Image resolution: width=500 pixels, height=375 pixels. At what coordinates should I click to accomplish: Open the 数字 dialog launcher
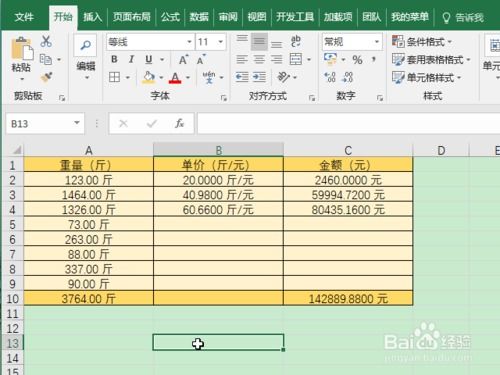(380, 98)
